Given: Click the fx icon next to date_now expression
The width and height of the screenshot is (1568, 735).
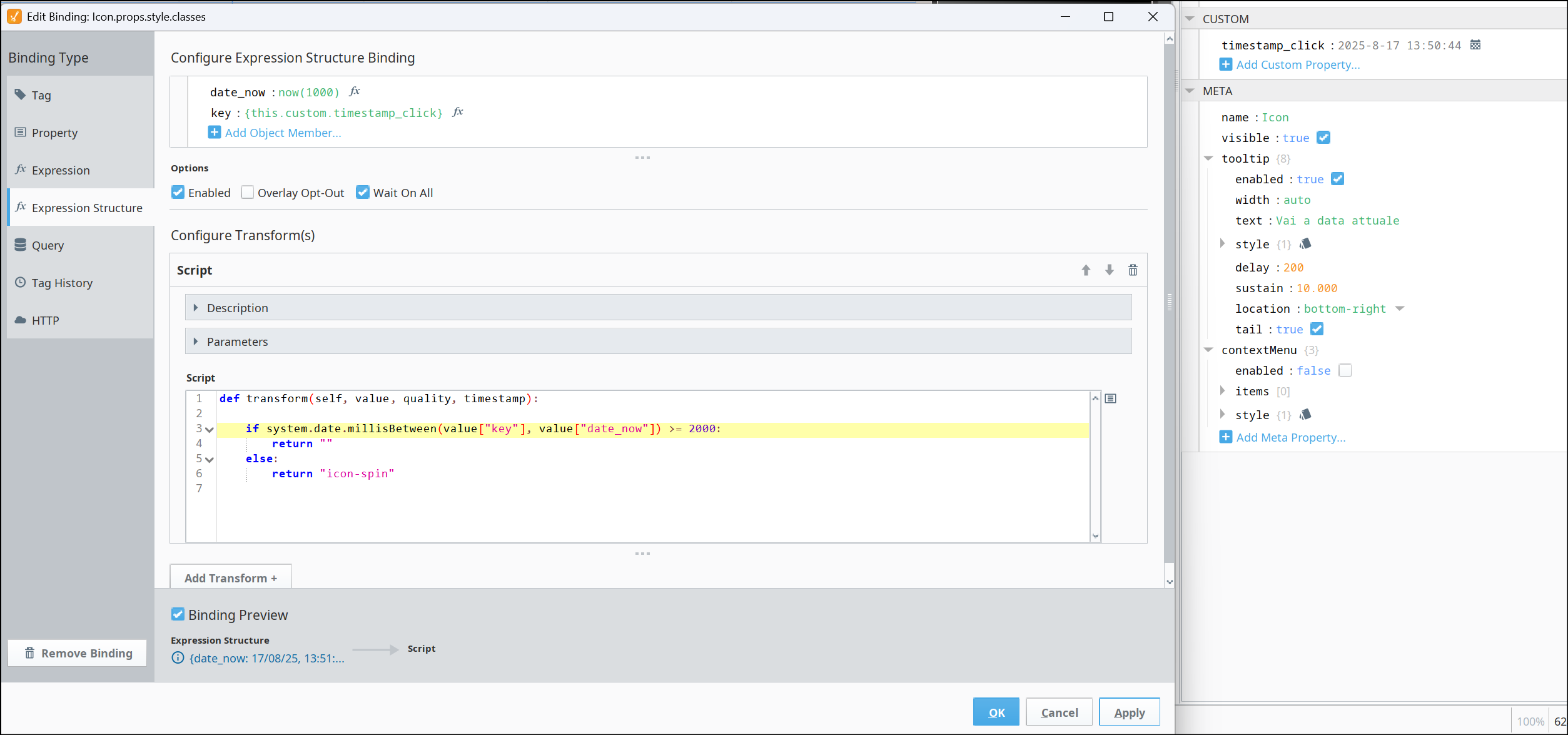Looking at the screenshot, I should click(x=355, y=91).
